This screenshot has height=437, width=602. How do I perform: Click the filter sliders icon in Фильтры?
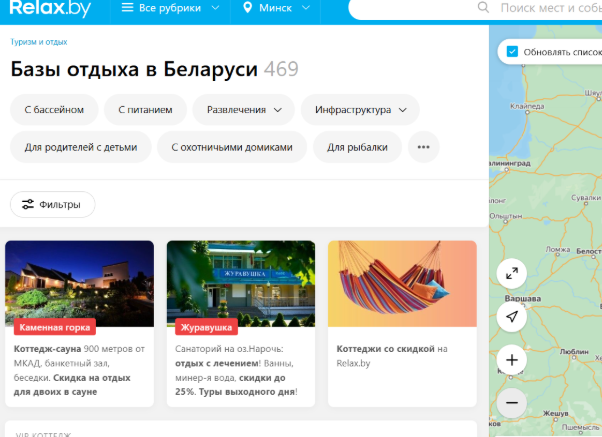click(x=28, y=204)
